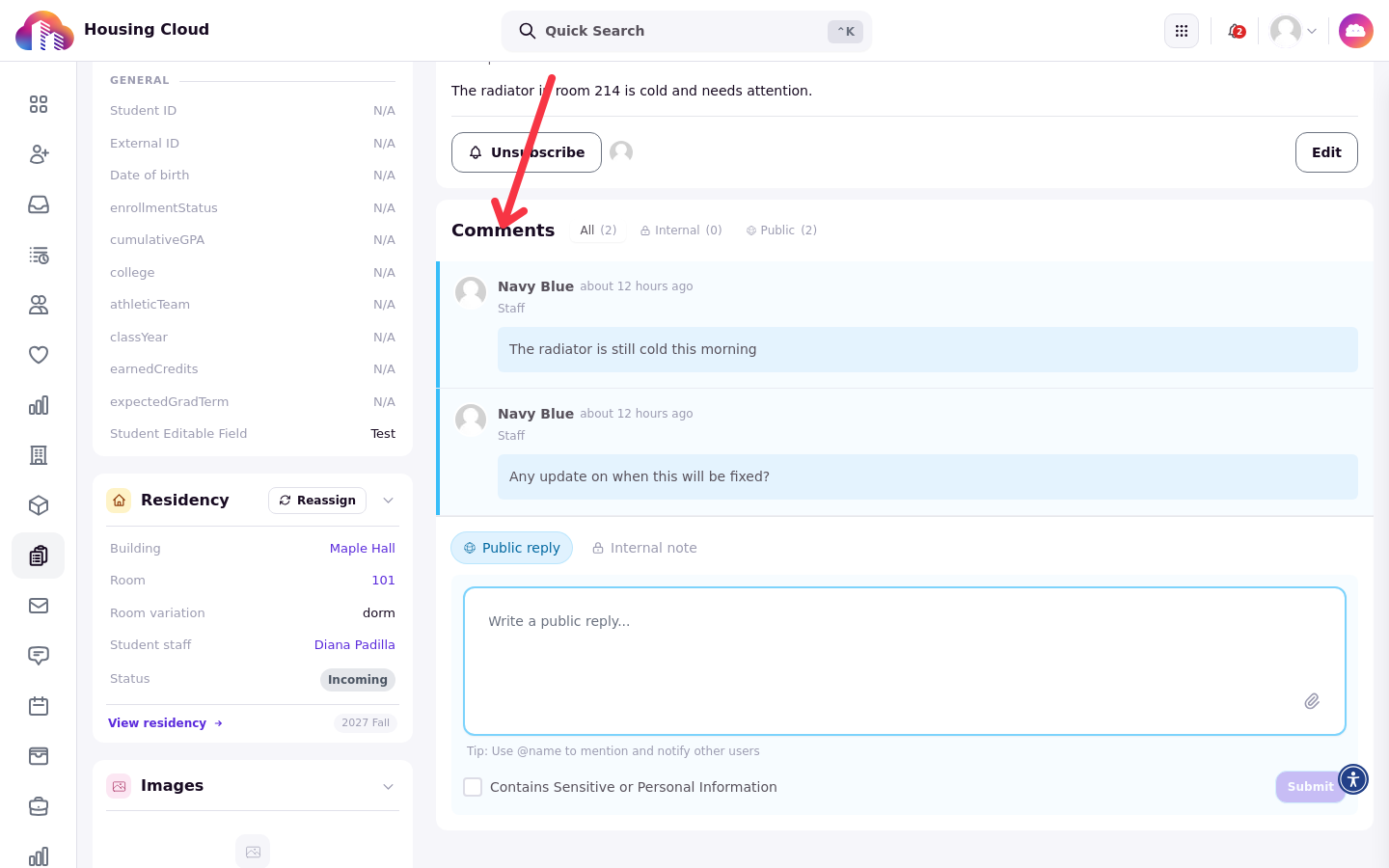
Task: Click the Edit button
Action: click(1326, 152)
